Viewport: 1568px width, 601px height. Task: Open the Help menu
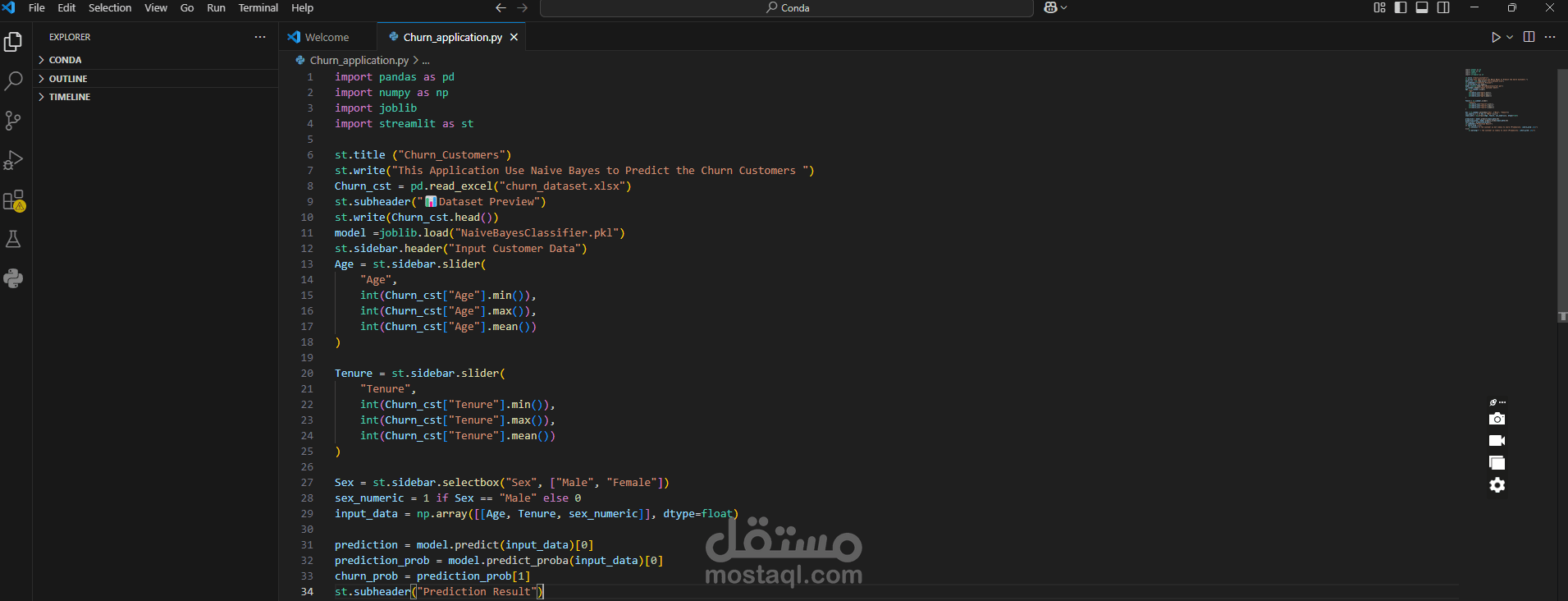coord(302,7)
